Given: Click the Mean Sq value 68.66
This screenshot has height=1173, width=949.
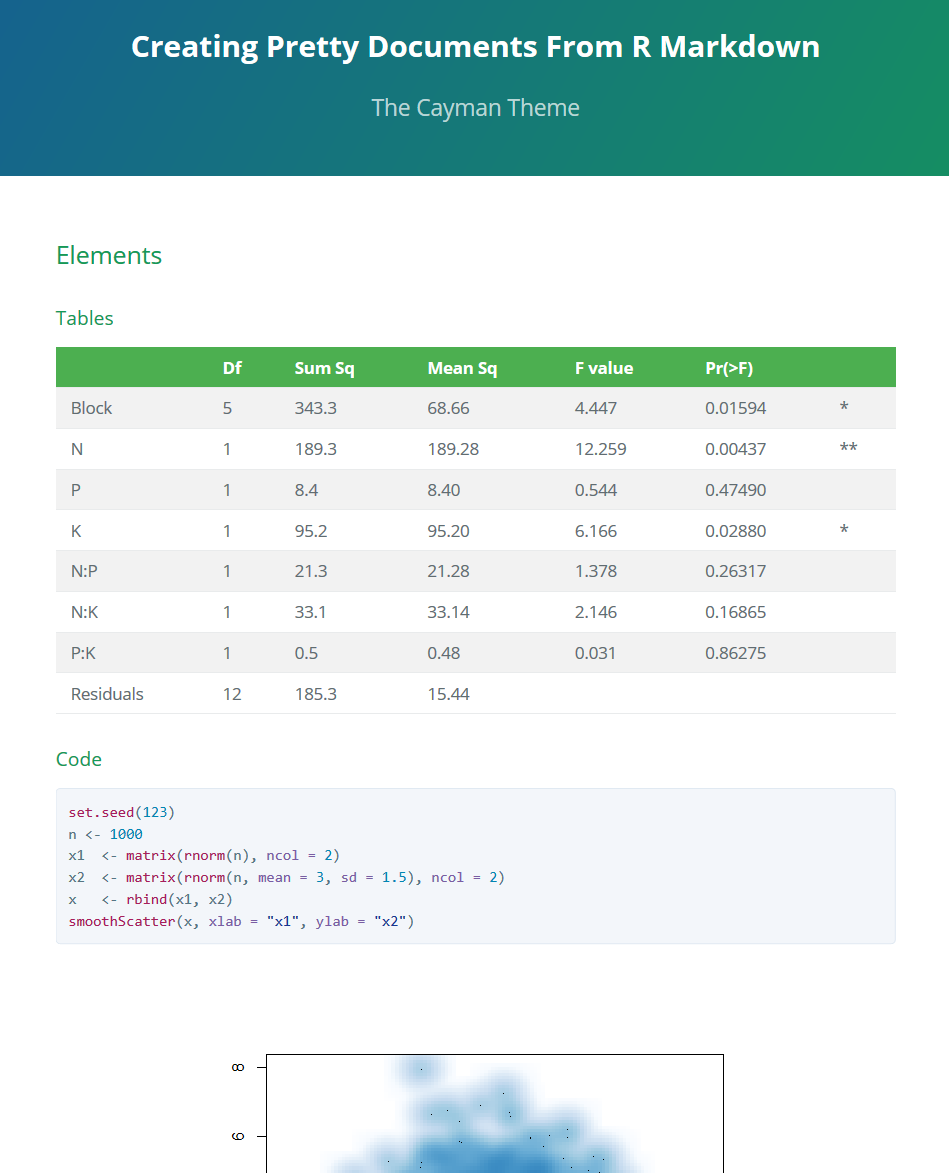Looking at the screenshot, I should click(x=449, y=408).
